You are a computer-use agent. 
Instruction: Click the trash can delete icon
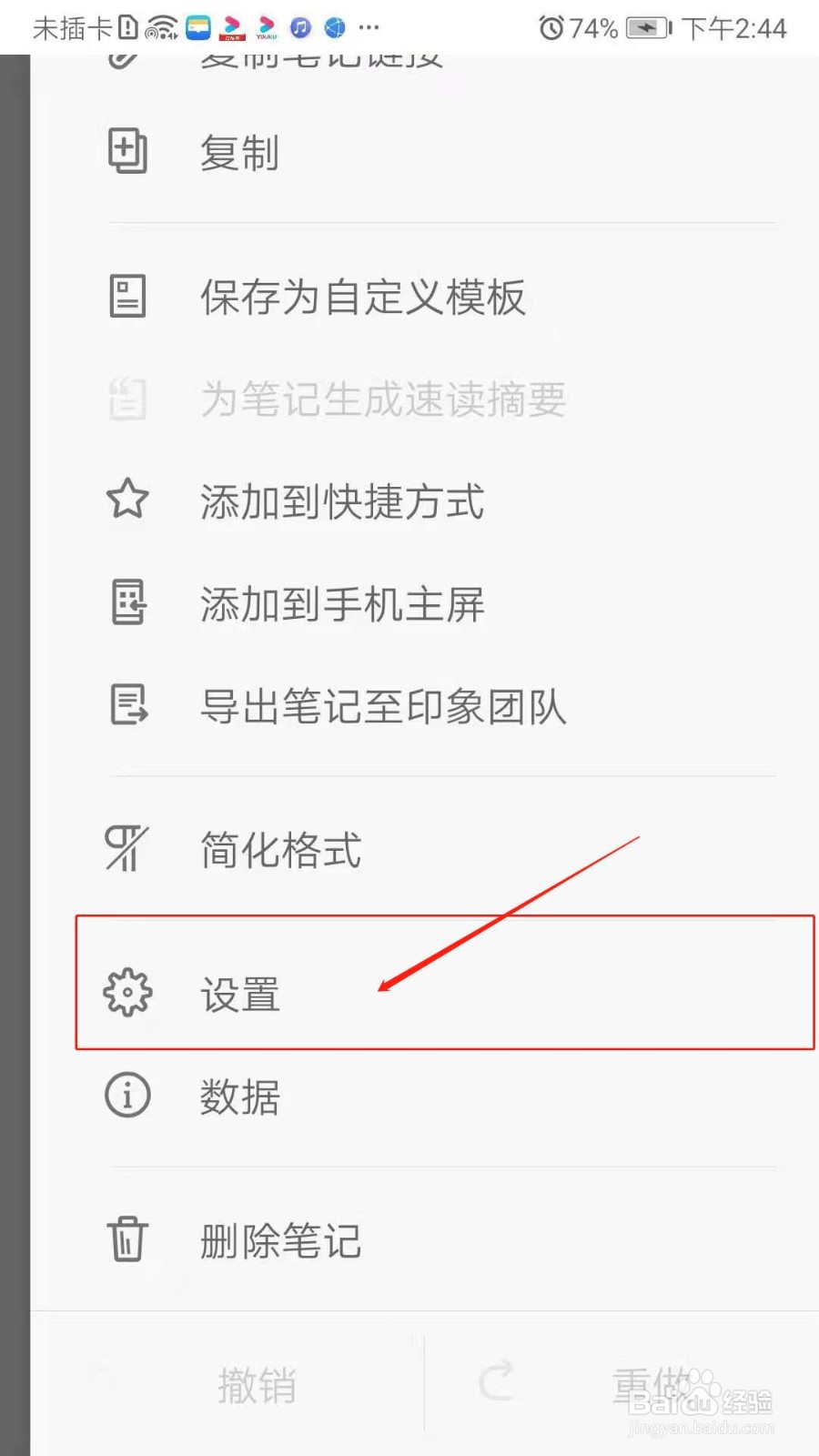[x=127, y=1239]
